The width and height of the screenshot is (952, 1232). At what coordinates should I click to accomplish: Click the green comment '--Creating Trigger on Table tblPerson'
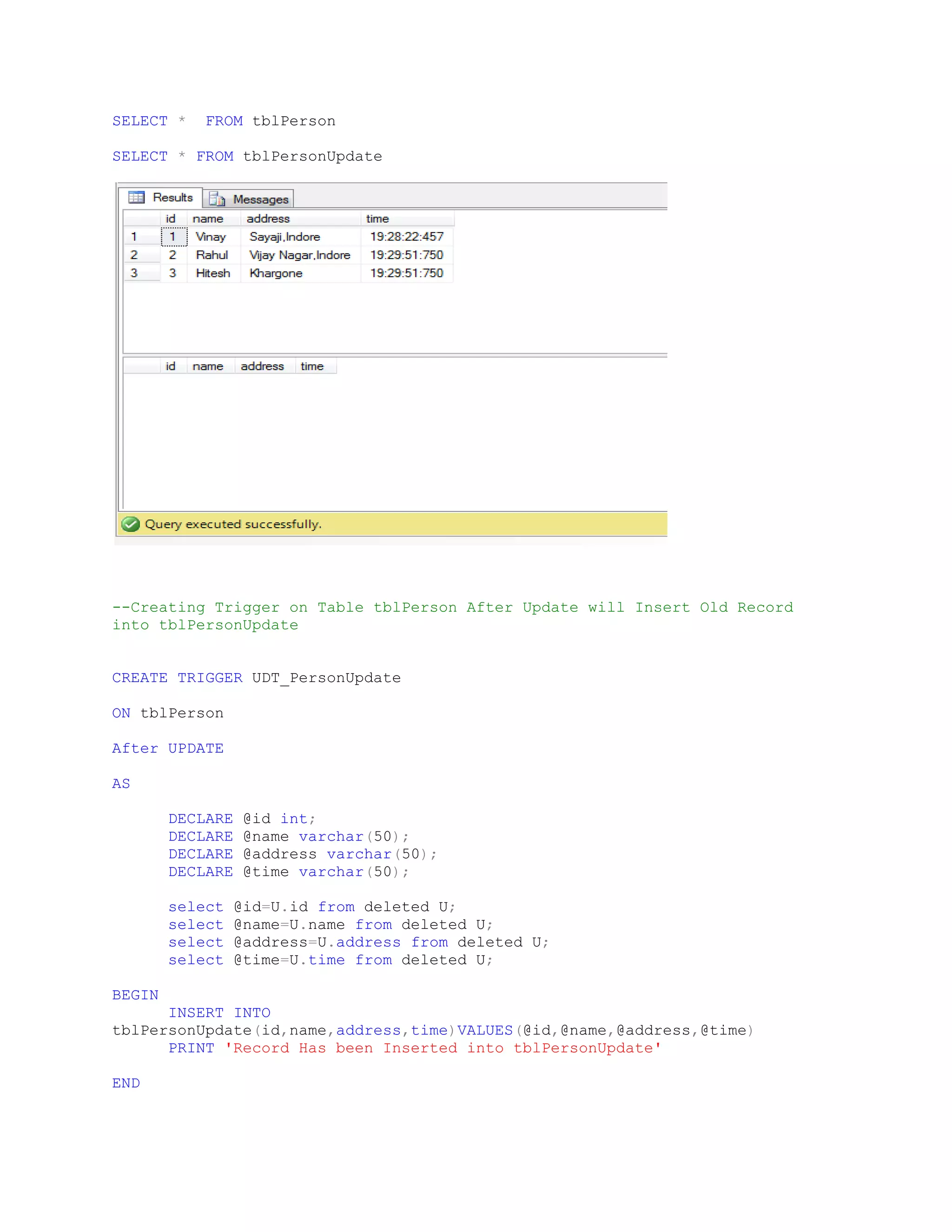point(284,608)
